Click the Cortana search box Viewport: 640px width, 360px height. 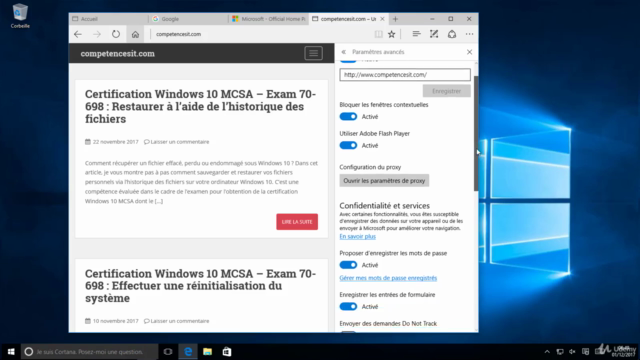(x=89, y=351)
